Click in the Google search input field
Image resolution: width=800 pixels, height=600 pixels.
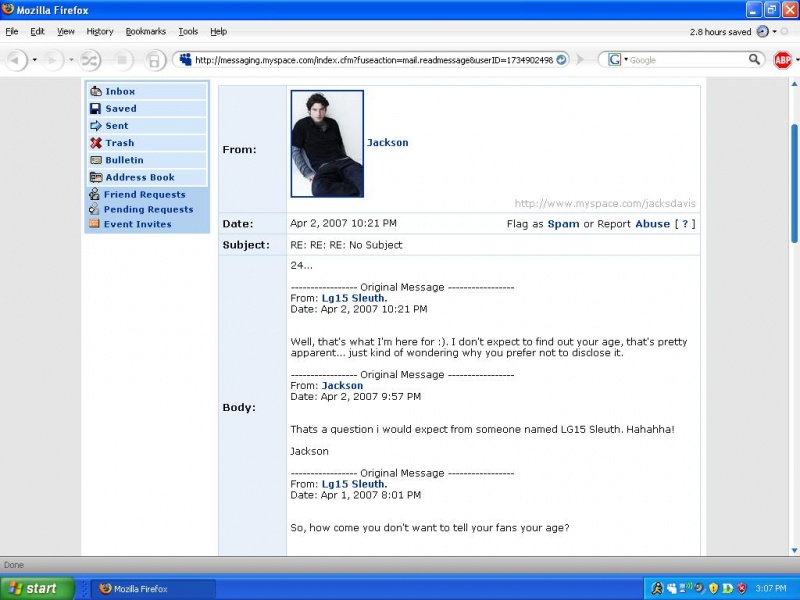click(690, 60)
